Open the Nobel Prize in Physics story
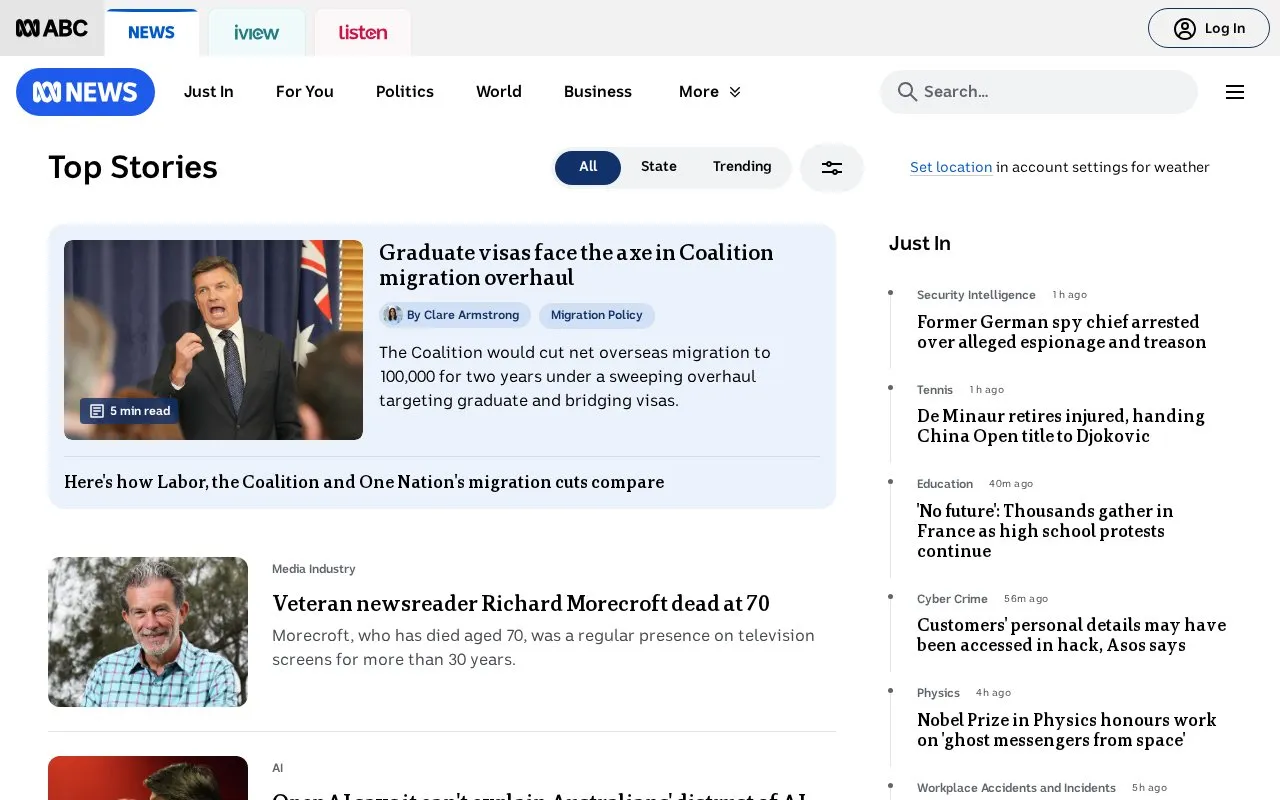 click(1067, 730)
